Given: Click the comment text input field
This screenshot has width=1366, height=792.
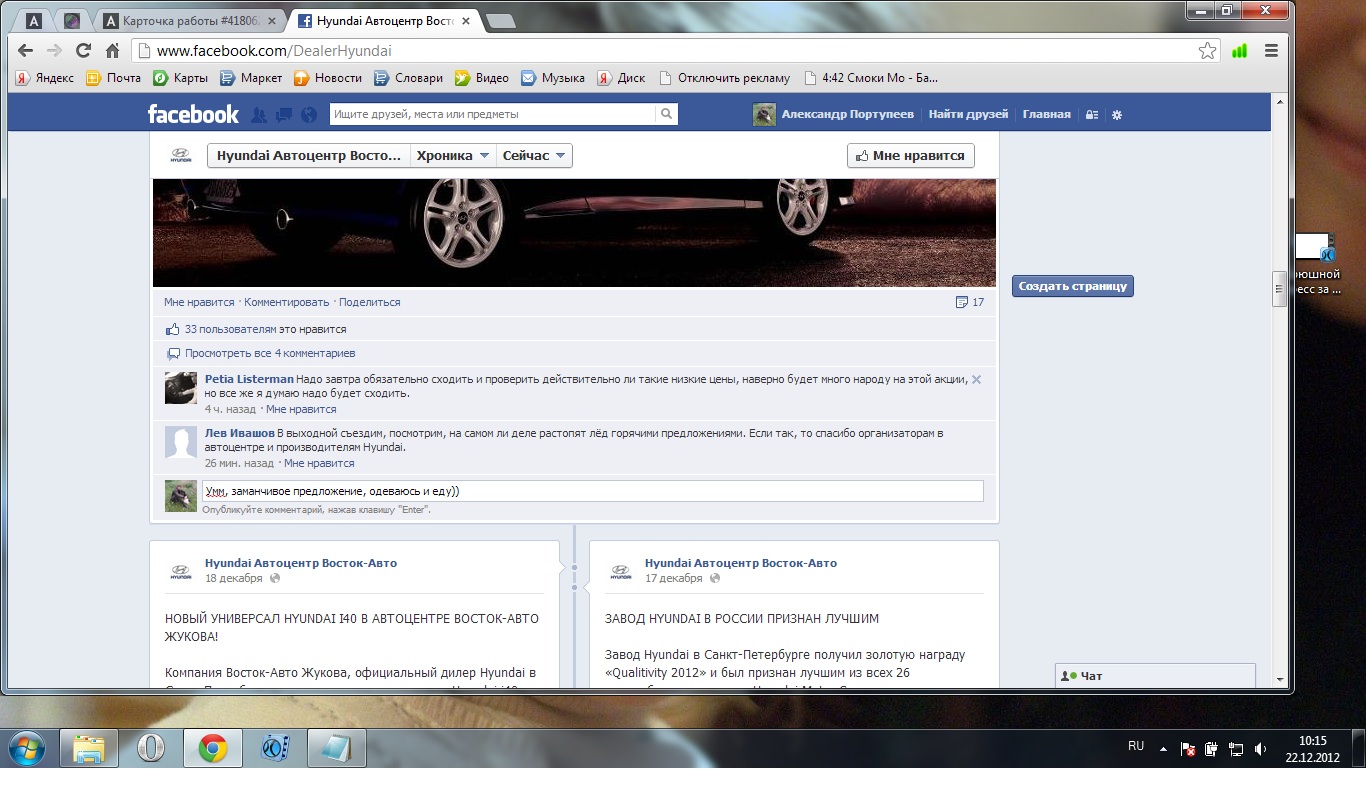Looking at the screenshot, I should pyautogui.click(x=592, y=491).
